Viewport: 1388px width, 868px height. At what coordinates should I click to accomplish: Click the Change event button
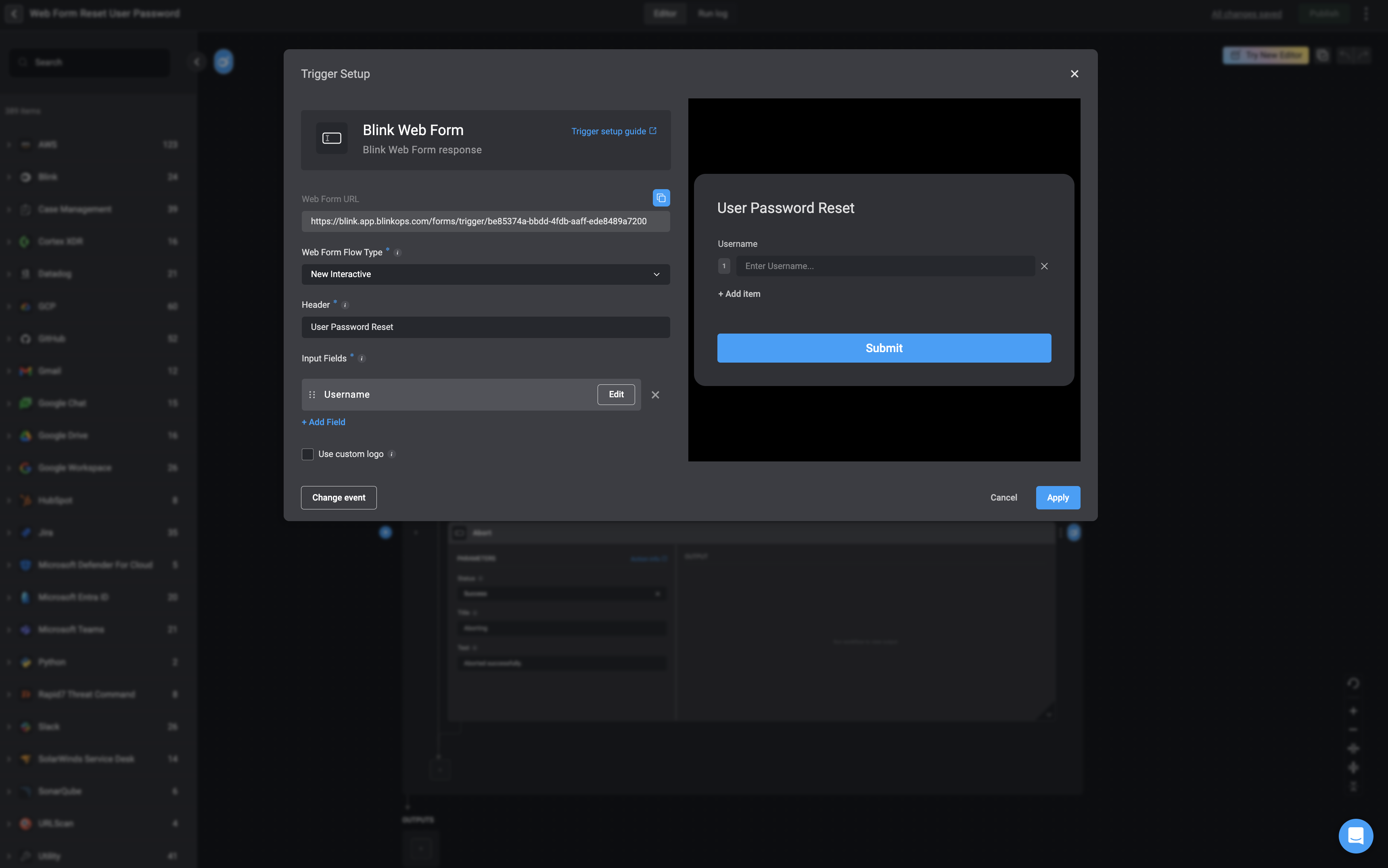(339, 498)
